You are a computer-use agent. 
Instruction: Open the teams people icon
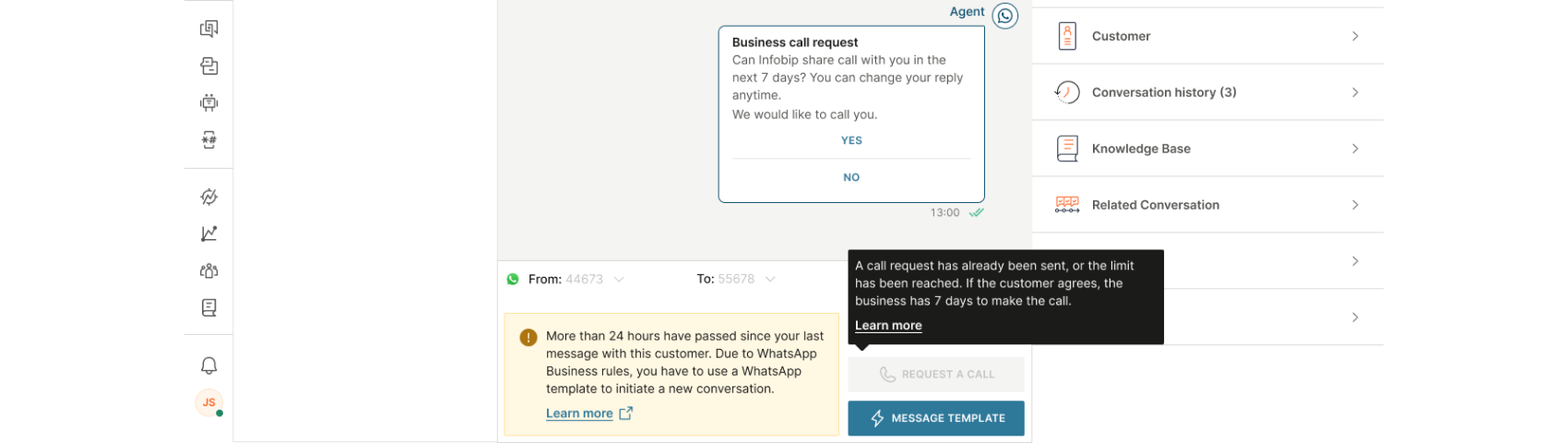(209, 270)
